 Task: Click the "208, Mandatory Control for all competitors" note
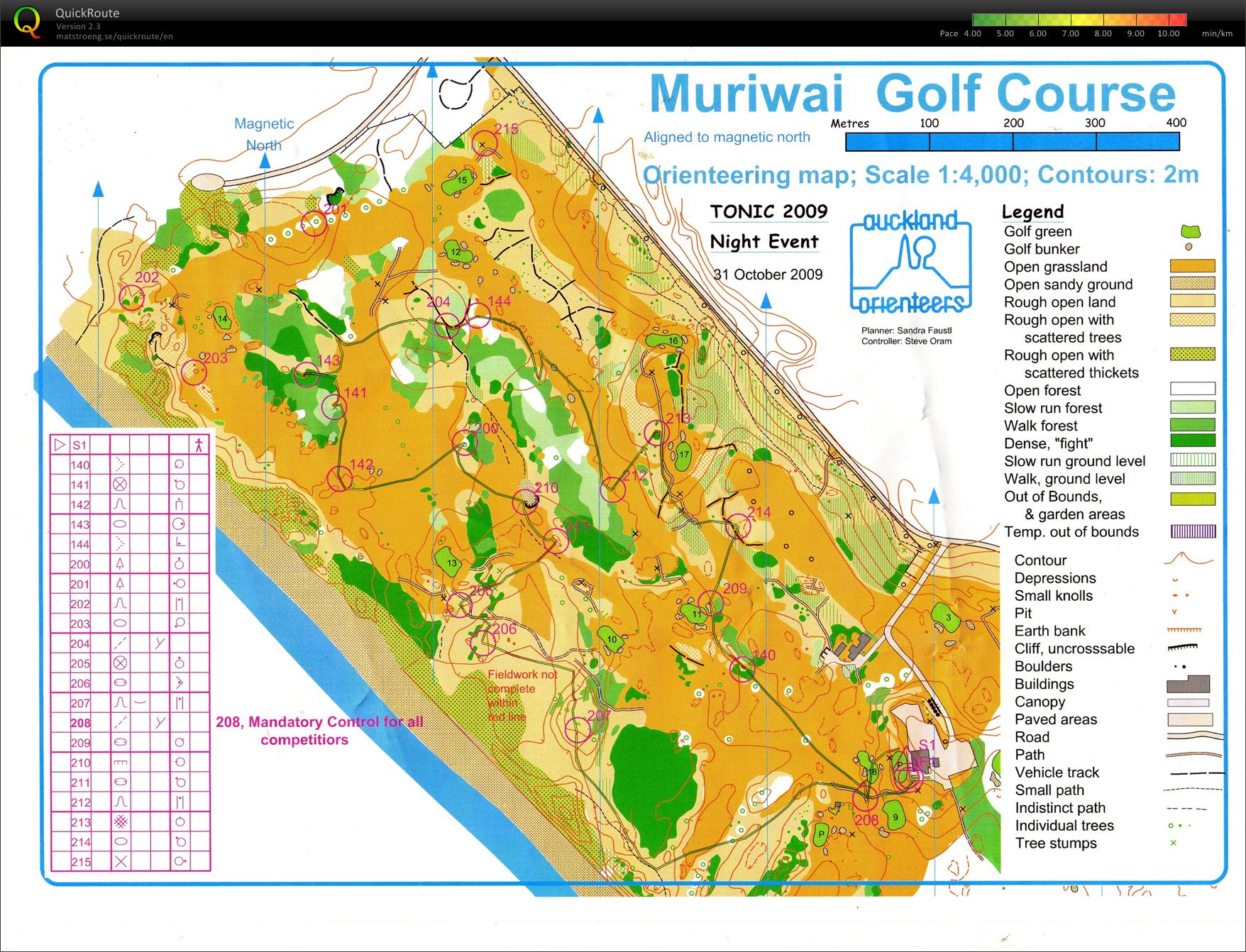319,731
